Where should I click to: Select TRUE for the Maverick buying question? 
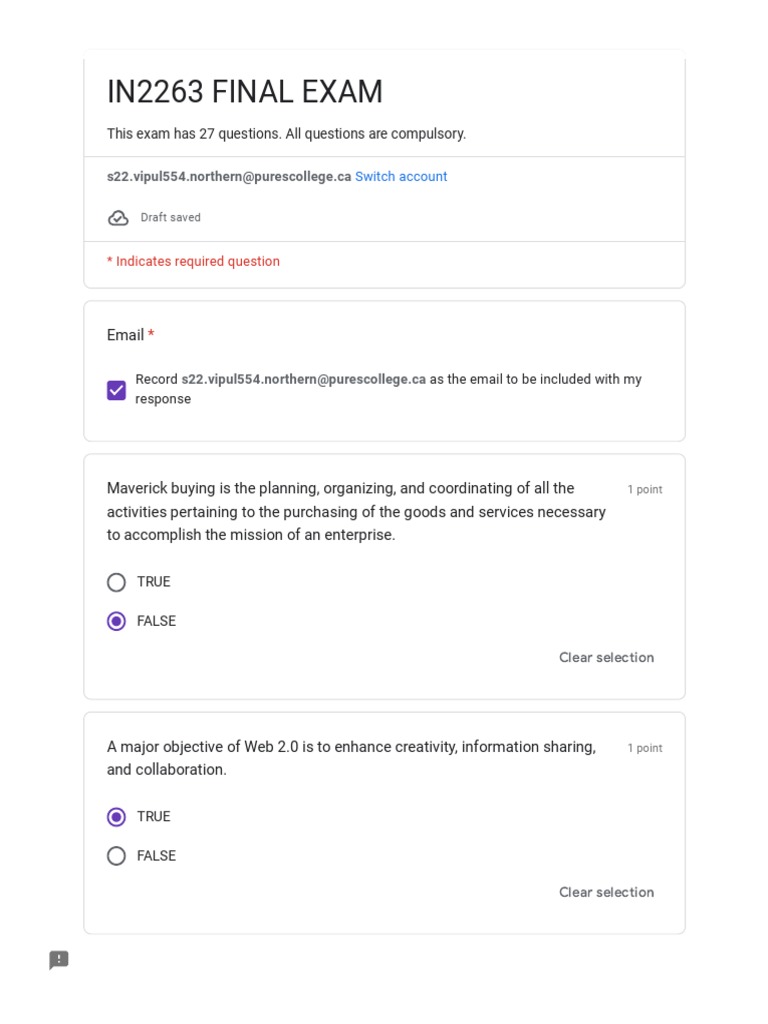[x=117, y=582]
